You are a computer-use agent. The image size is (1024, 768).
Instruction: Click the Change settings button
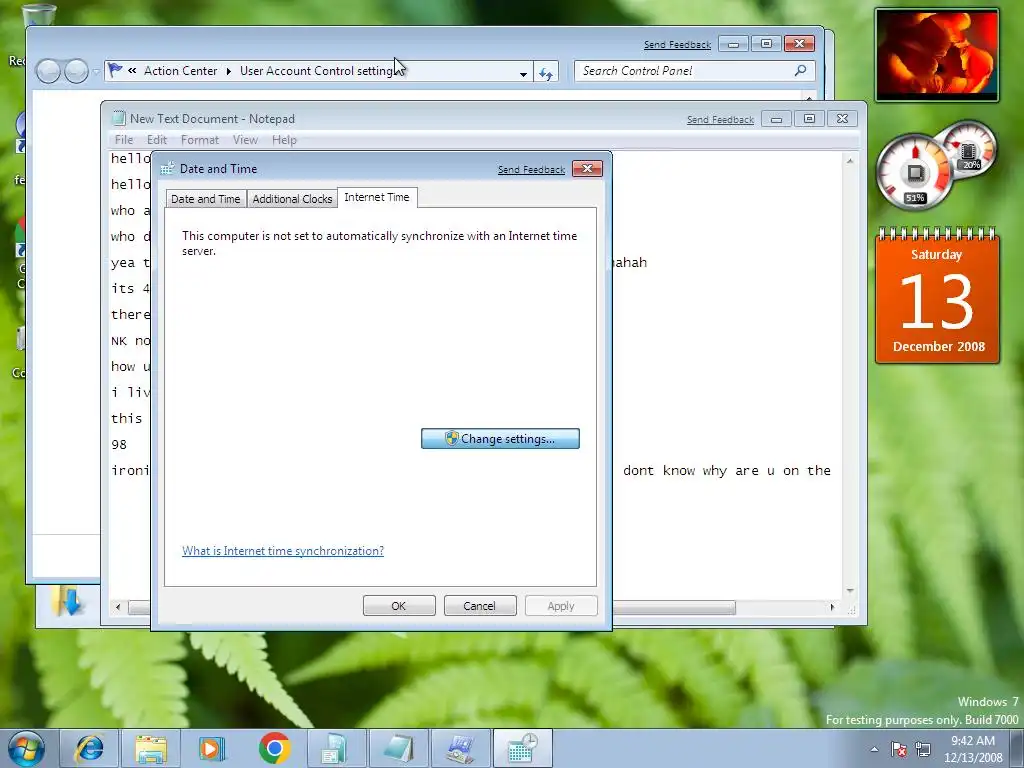[500, 439]
